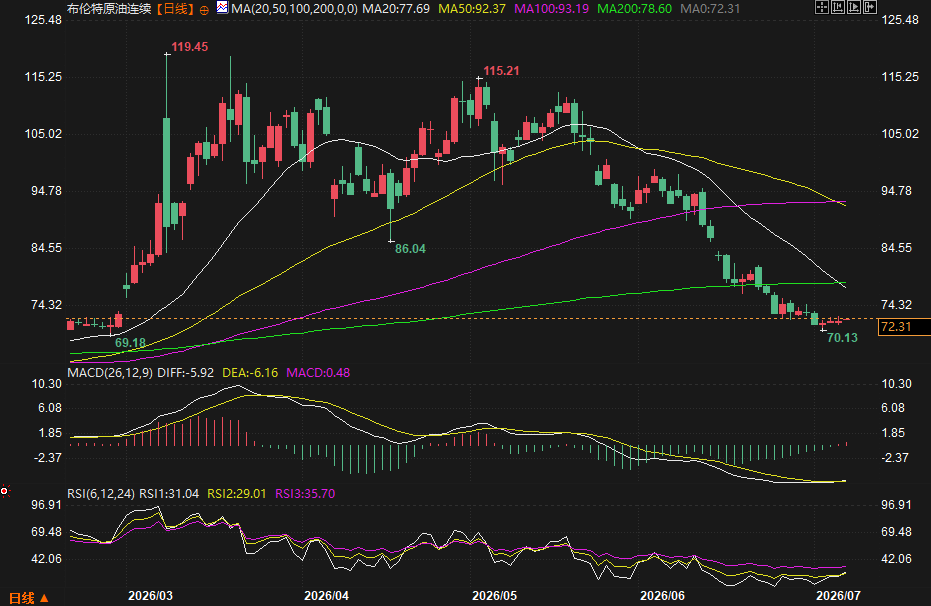Image resolution: width=931 pixels, height=606 pixels.
Task: Click the 119.45 high price annotation
Action: (x=190, y=47)
